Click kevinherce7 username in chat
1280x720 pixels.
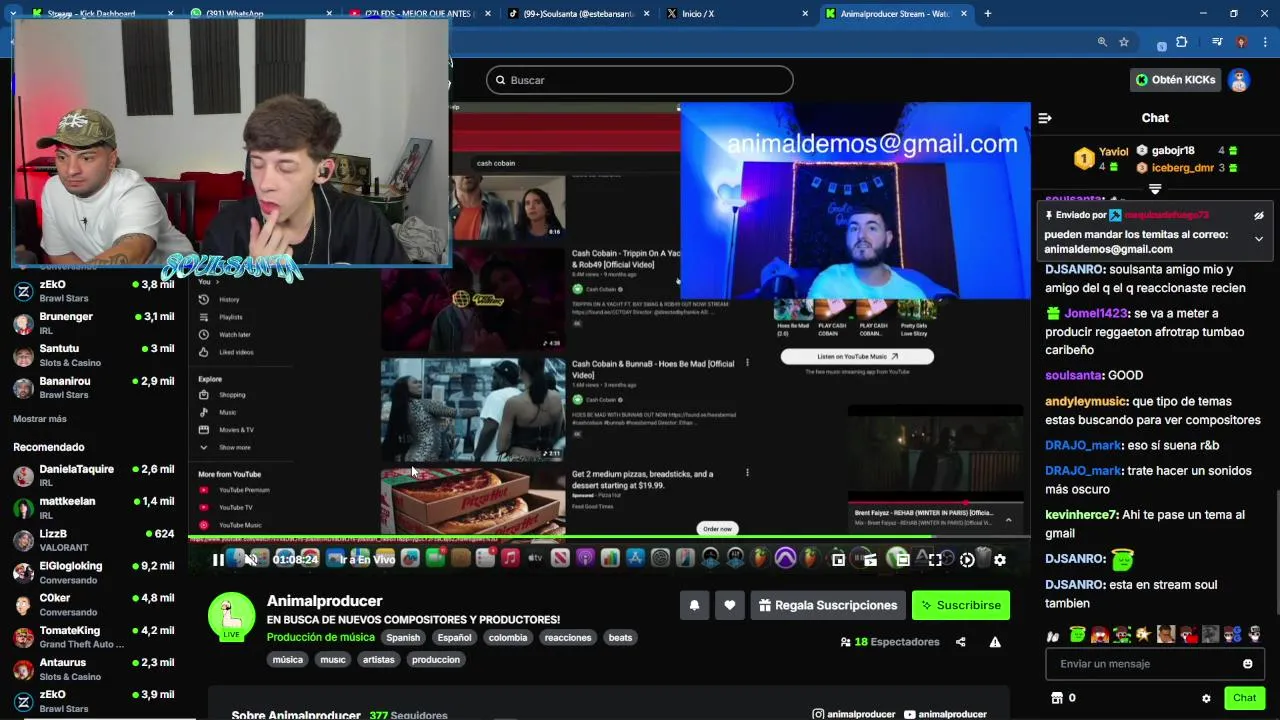(x=1081, y=515)
